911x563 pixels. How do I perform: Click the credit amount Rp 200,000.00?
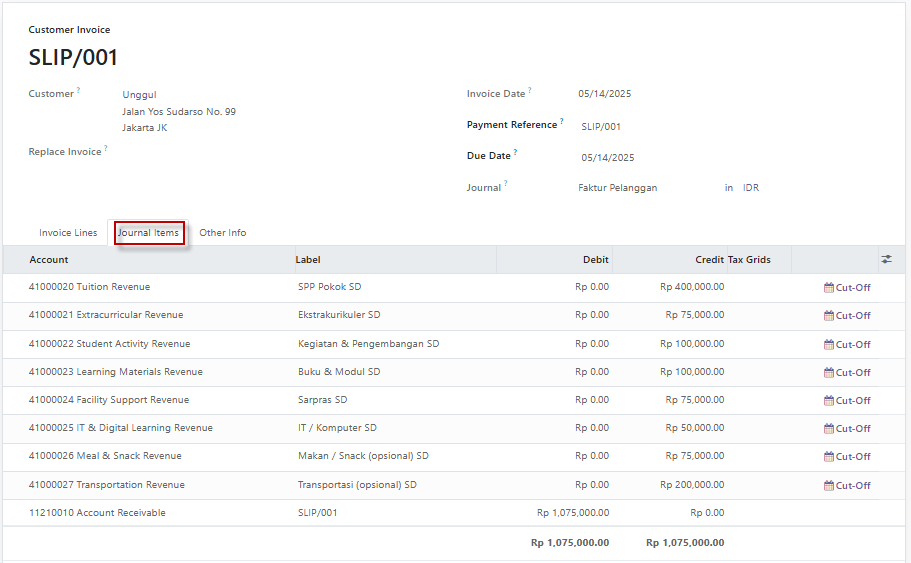pyautogui.click(x=692, y=485)
